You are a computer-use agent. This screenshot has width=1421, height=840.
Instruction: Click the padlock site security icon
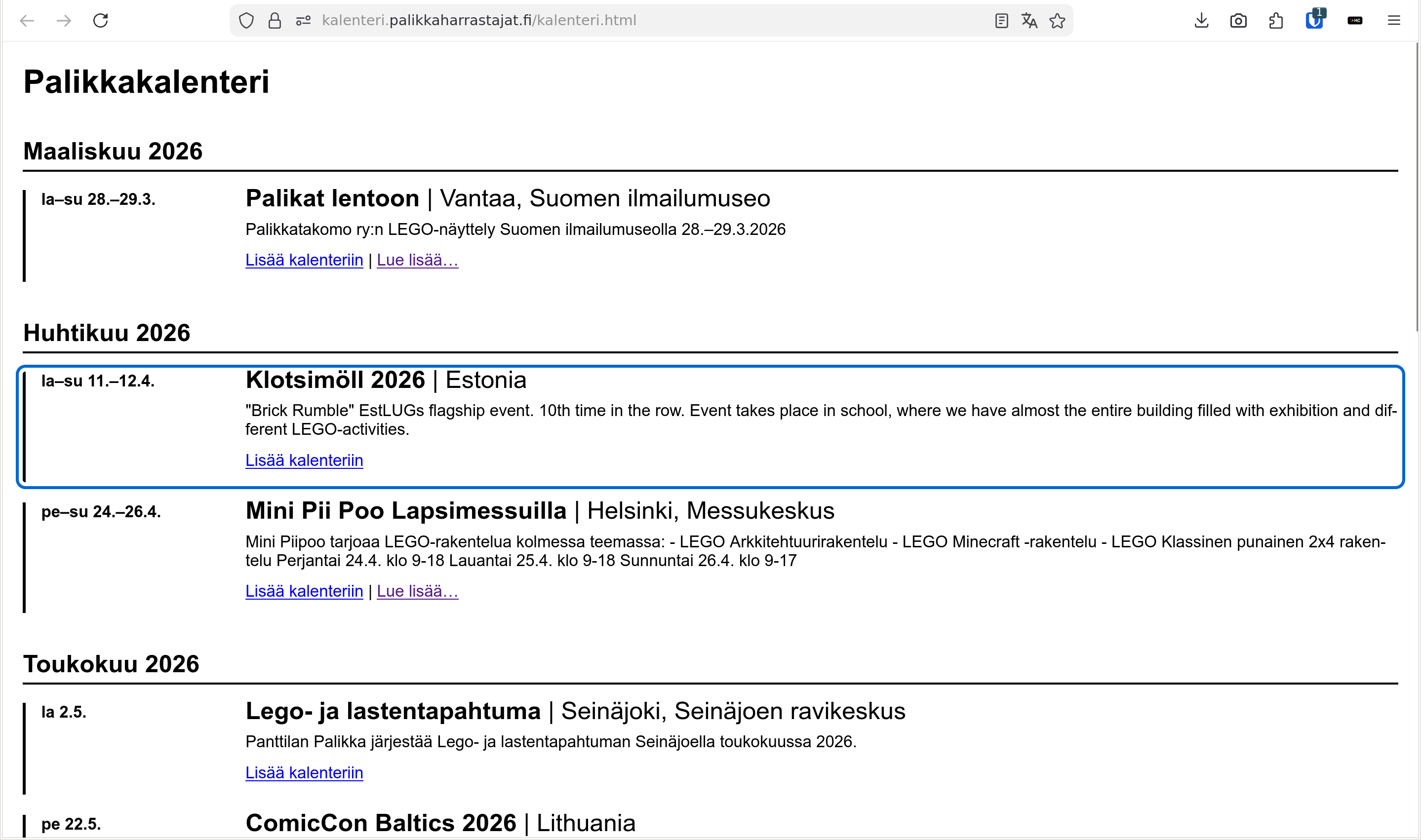(275, 21)
